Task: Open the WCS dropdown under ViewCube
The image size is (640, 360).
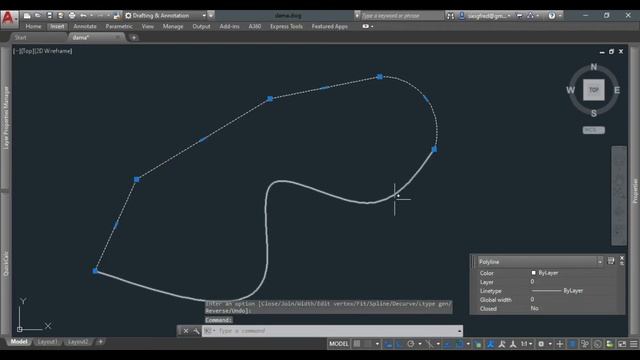Action: 593,130
